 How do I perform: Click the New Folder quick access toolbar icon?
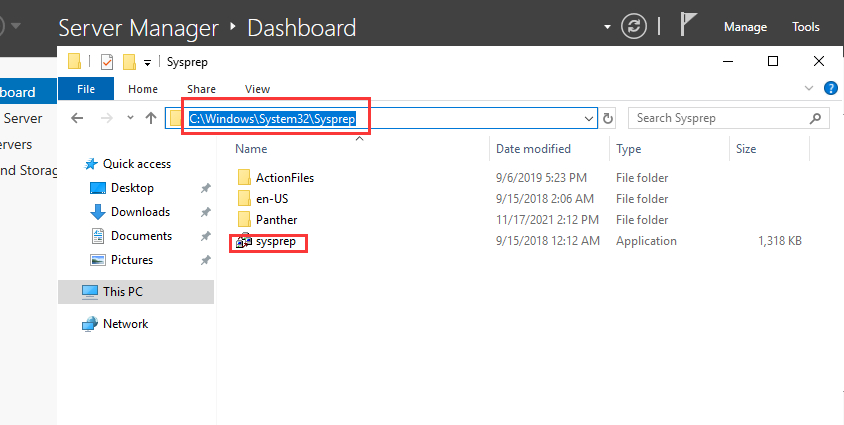tap(129, 62)
